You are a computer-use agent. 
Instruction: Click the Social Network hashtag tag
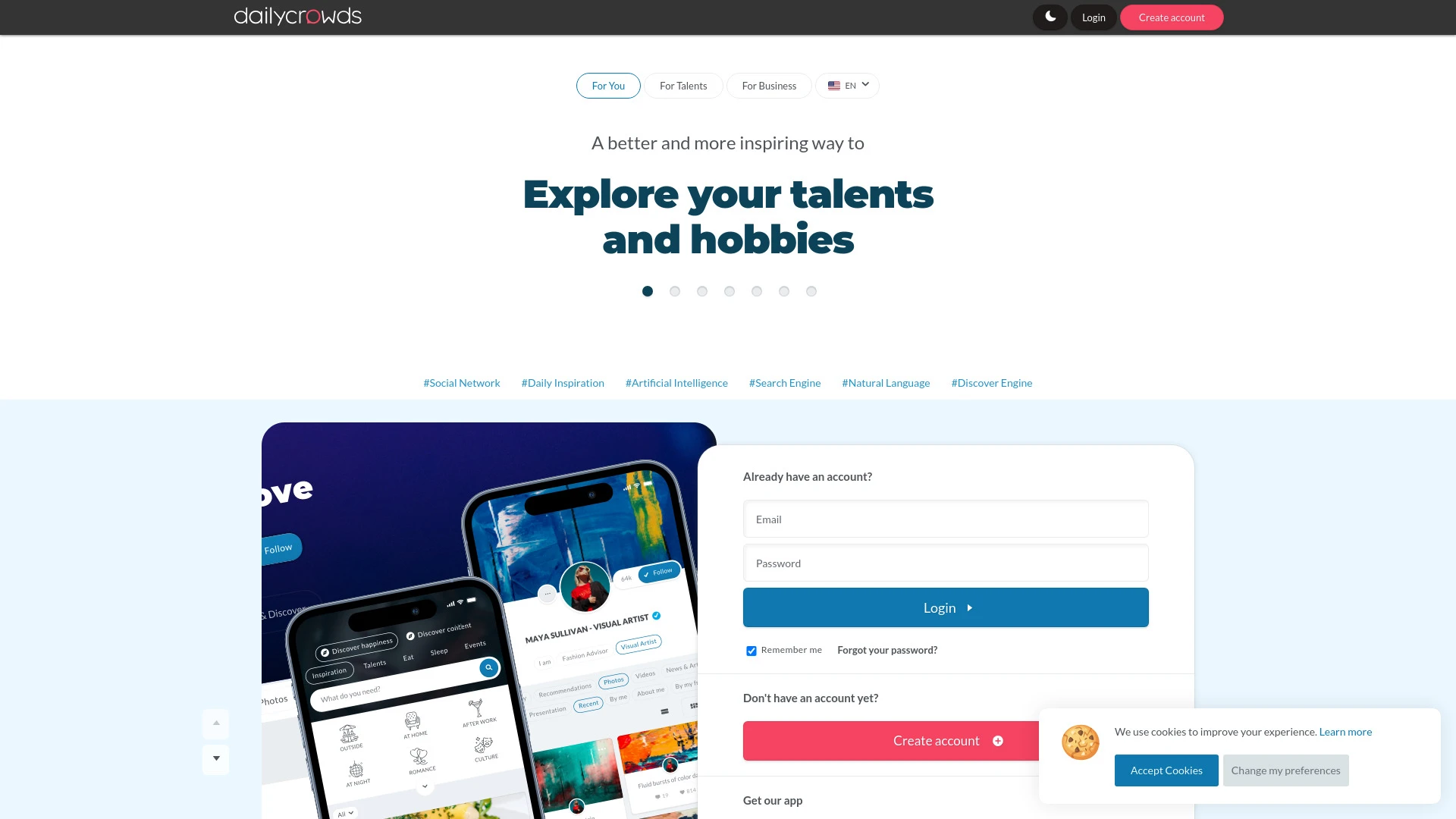pyautogui.click(x=461, y=383)
